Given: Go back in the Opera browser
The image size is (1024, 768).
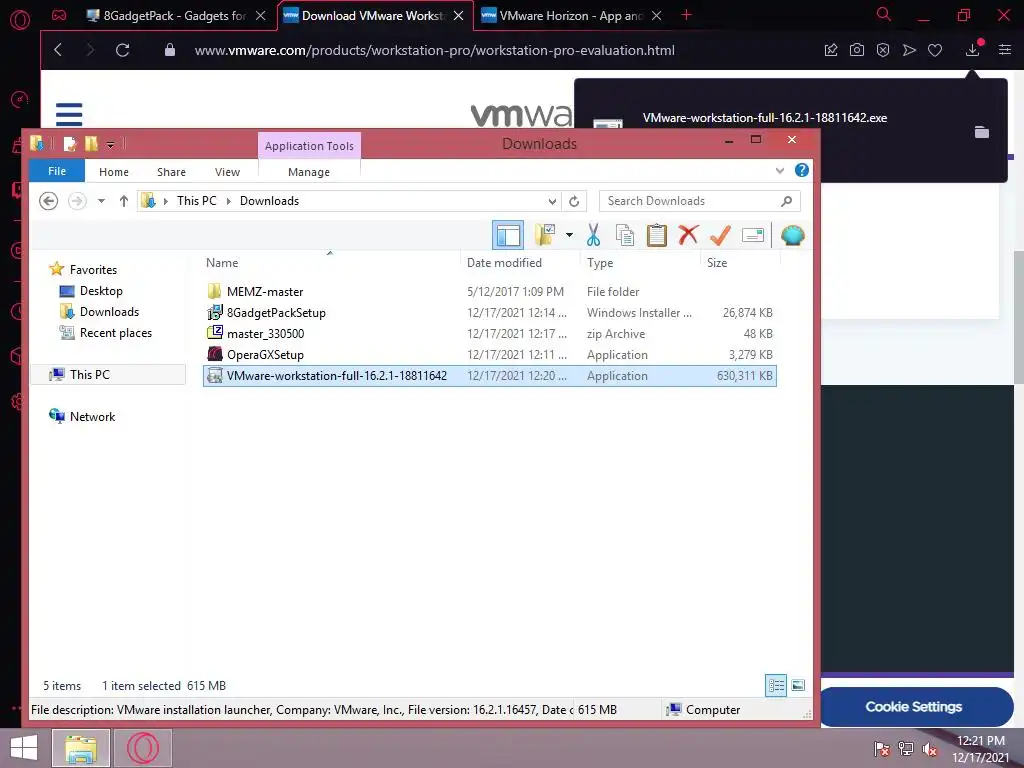Looking at the screenshot, I should click(58, 50).
